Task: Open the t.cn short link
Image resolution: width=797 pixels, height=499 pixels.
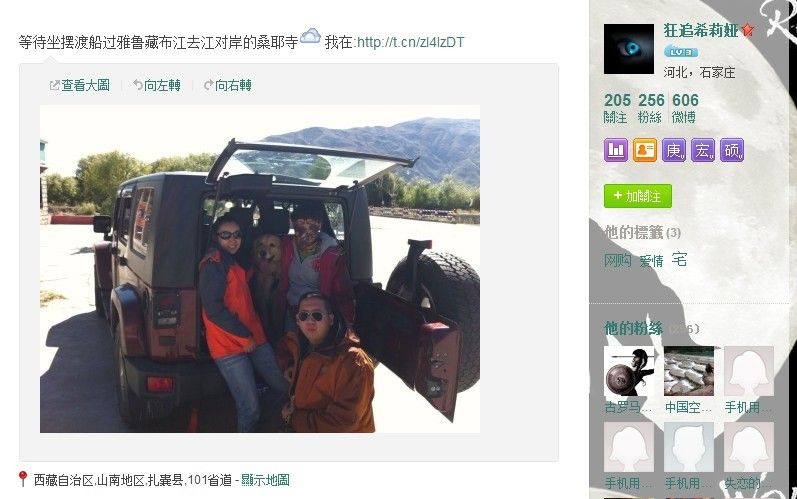Action: (x=410, y=42)
